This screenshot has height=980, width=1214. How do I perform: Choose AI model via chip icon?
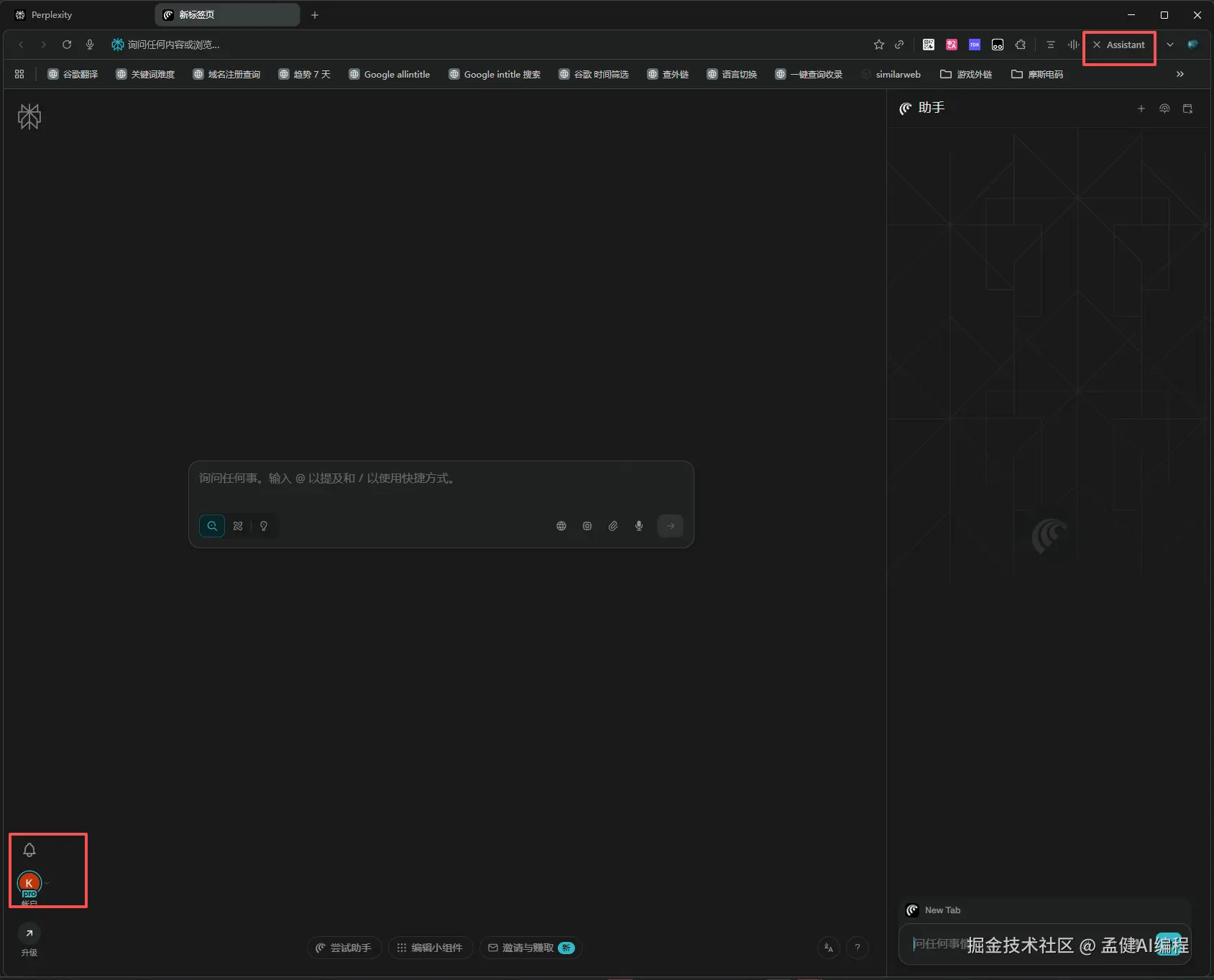pyautogui.click(x=587, y=526)
